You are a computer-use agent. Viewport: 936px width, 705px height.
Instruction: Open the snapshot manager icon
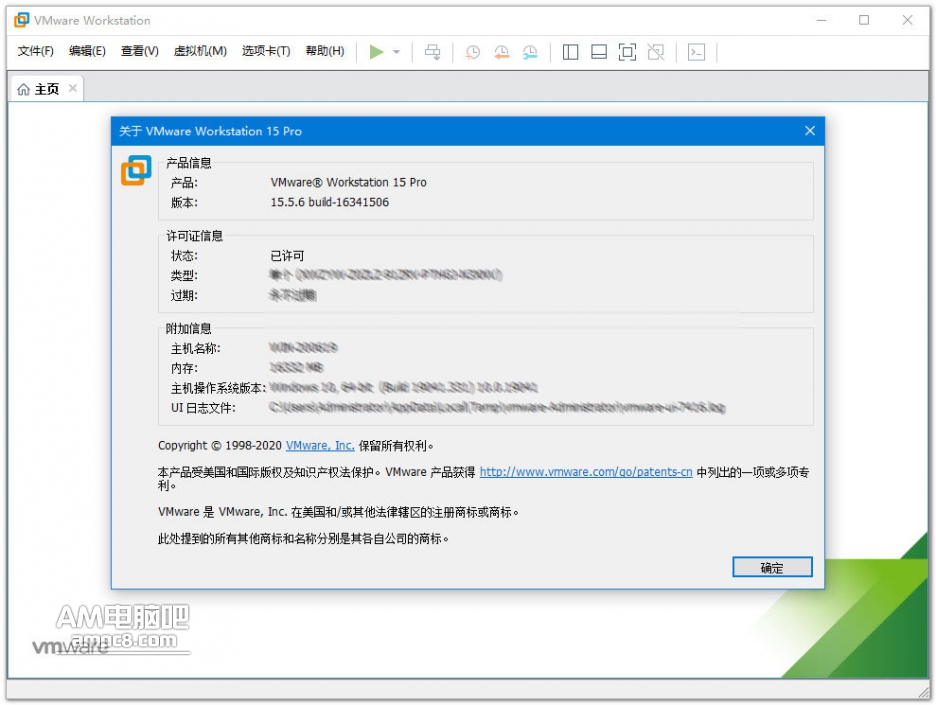(x=530, y=52)
